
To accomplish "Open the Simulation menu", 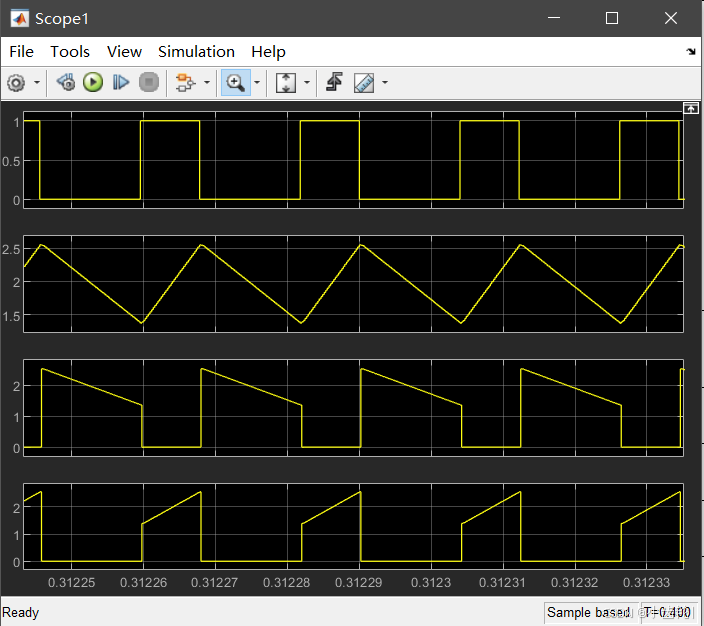I will pyautogui.click(x=196, y=52).
